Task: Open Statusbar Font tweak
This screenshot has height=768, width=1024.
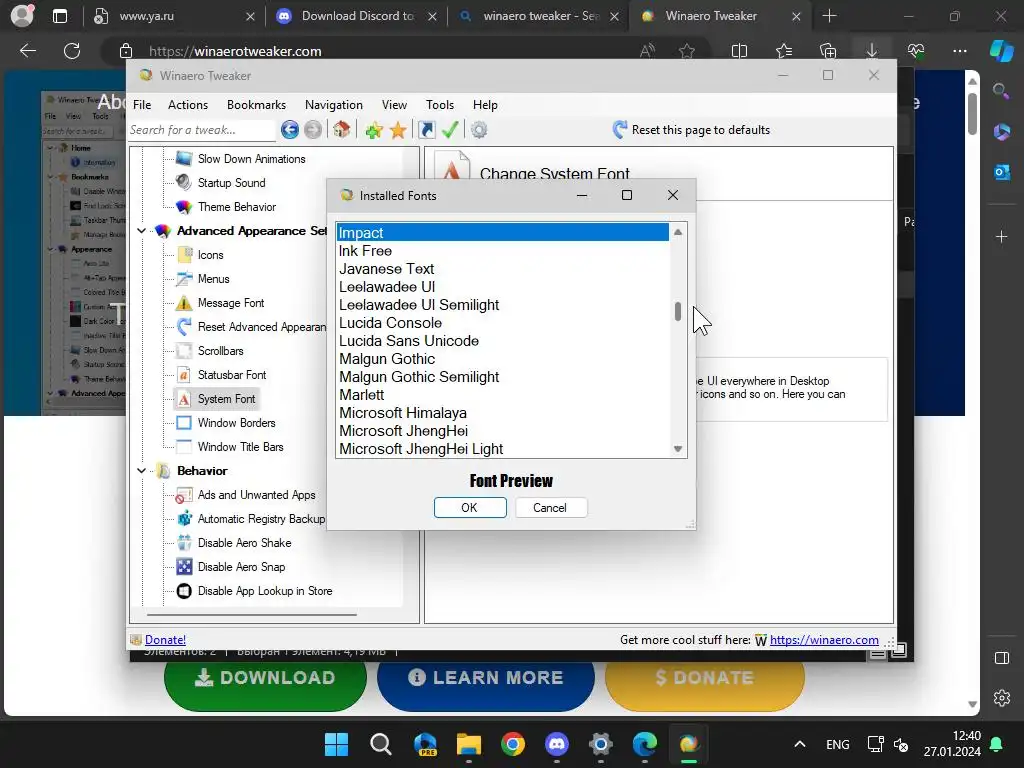Action: 231,375
